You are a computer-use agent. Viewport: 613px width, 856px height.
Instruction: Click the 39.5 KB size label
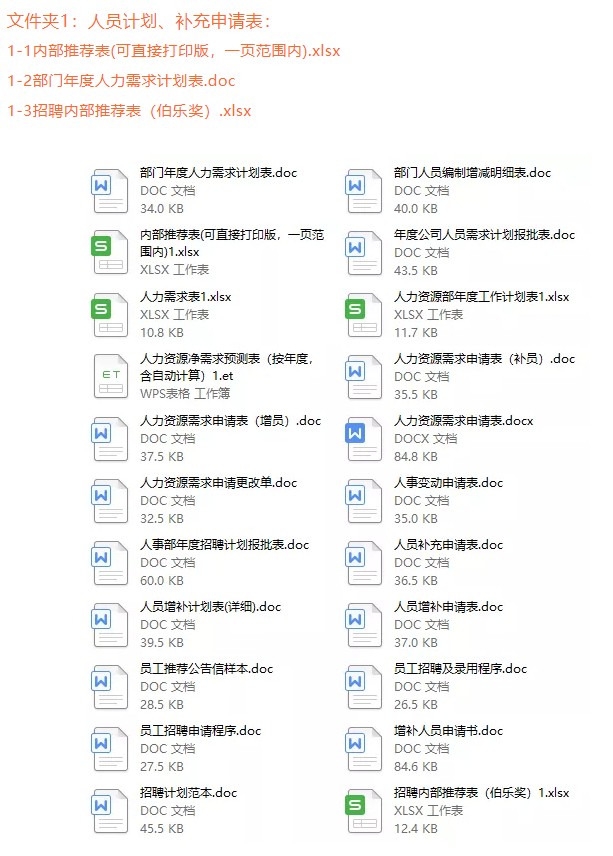[162, 643]
